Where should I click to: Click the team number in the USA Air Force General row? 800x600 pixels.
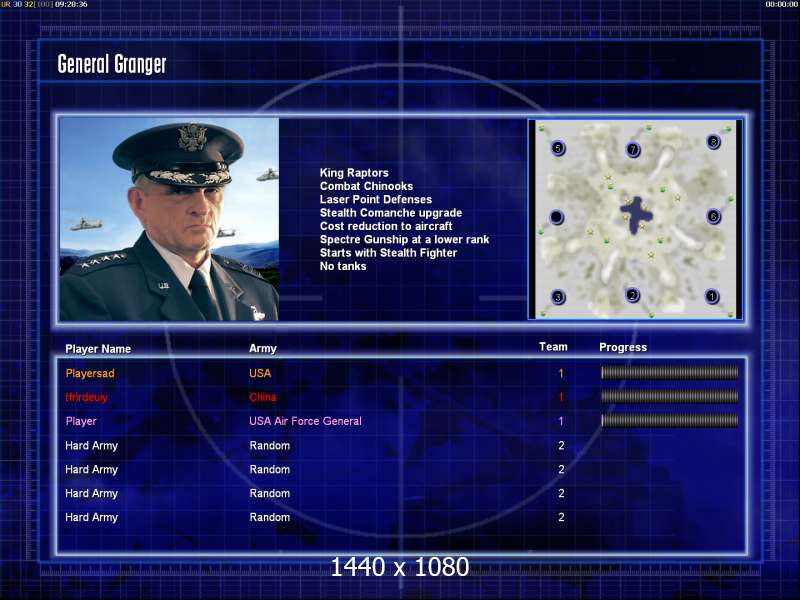pos(561,421)
